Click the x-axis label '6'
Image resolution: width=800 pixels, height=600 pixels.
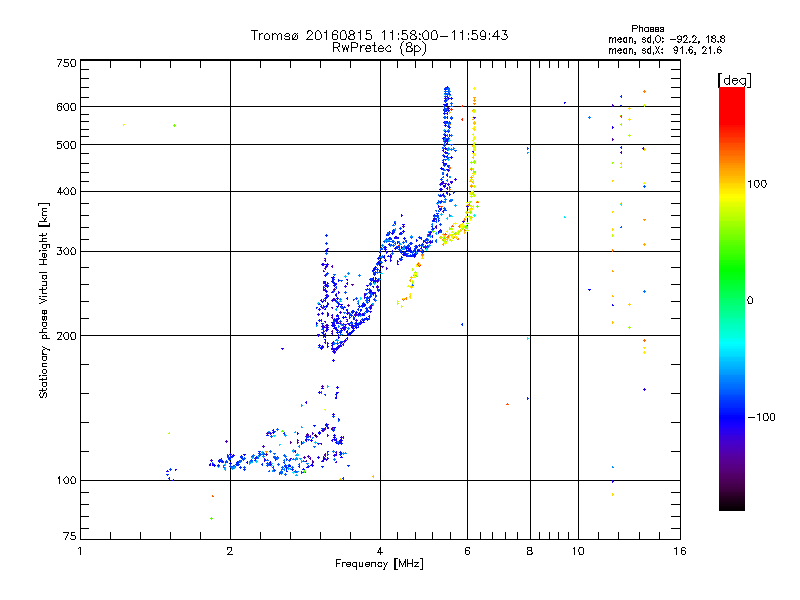pos(467,551)
